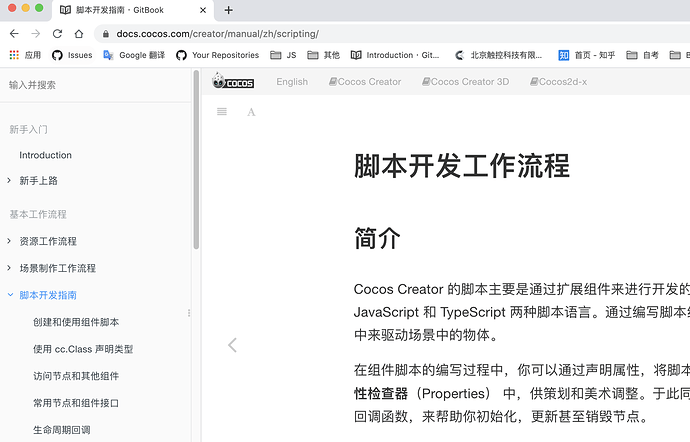Open the GitHub Issues bookmark
This screenshot has width=690, height=442.
tap(72, 55)
